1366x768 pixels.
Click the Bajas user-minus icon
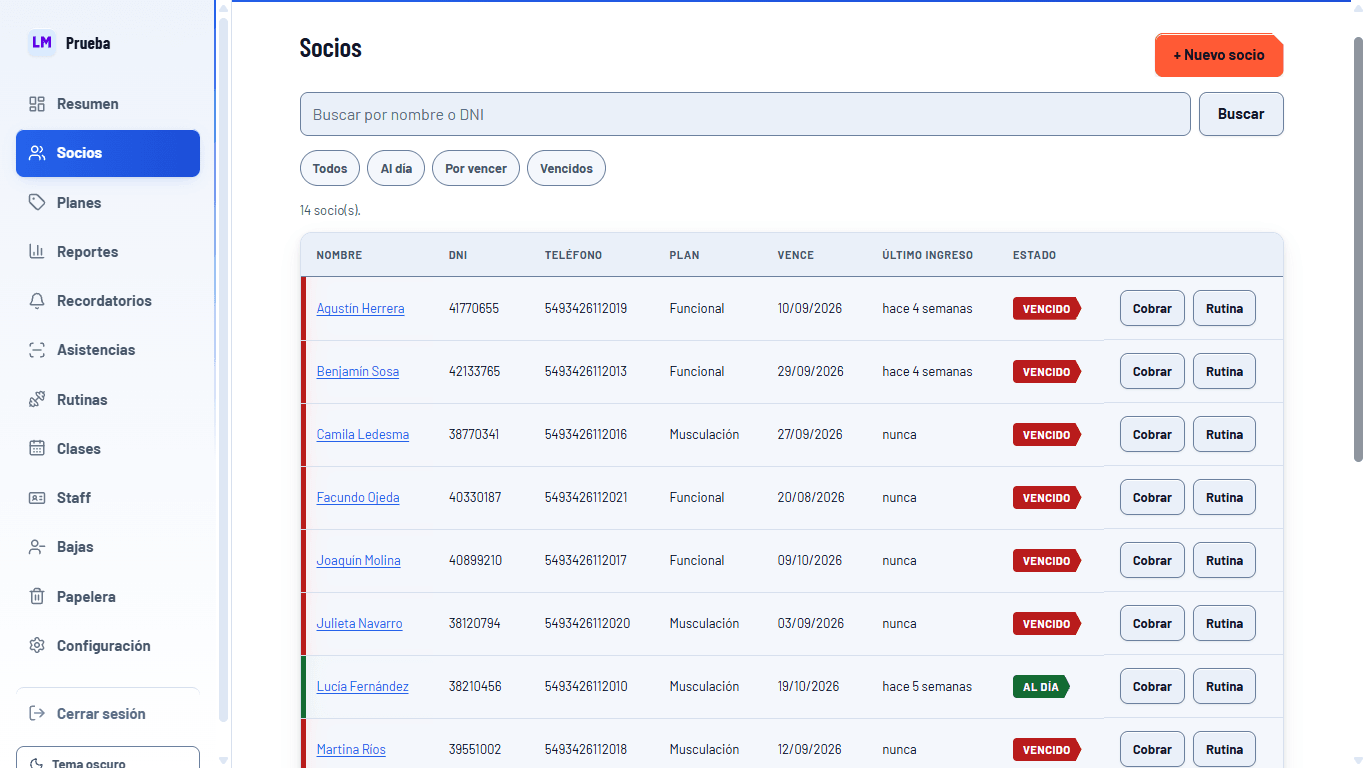pyautogui.click(x=37, y=547)
